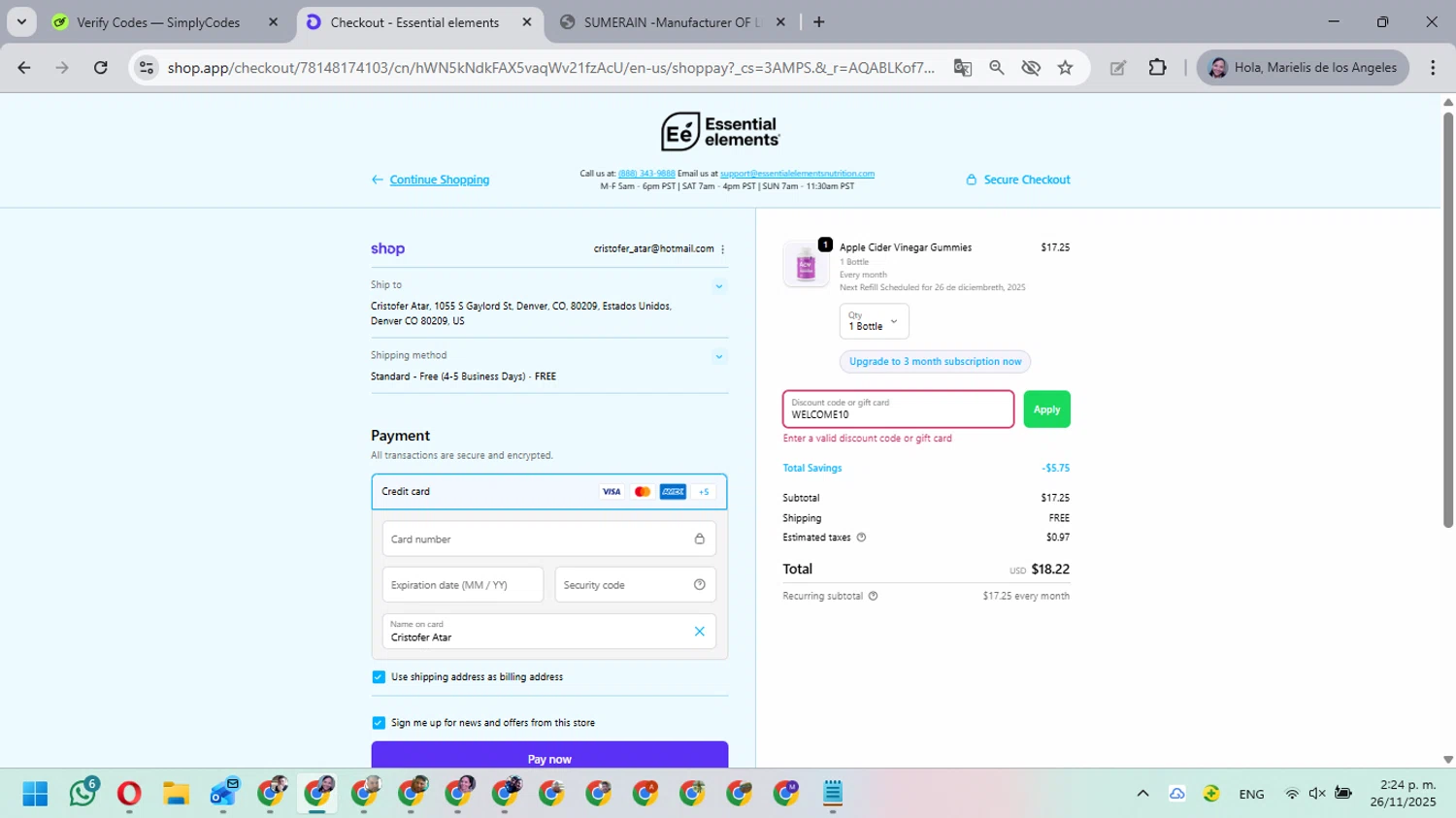
Task: Clear the Name on card field
Action: click(699, 632)
